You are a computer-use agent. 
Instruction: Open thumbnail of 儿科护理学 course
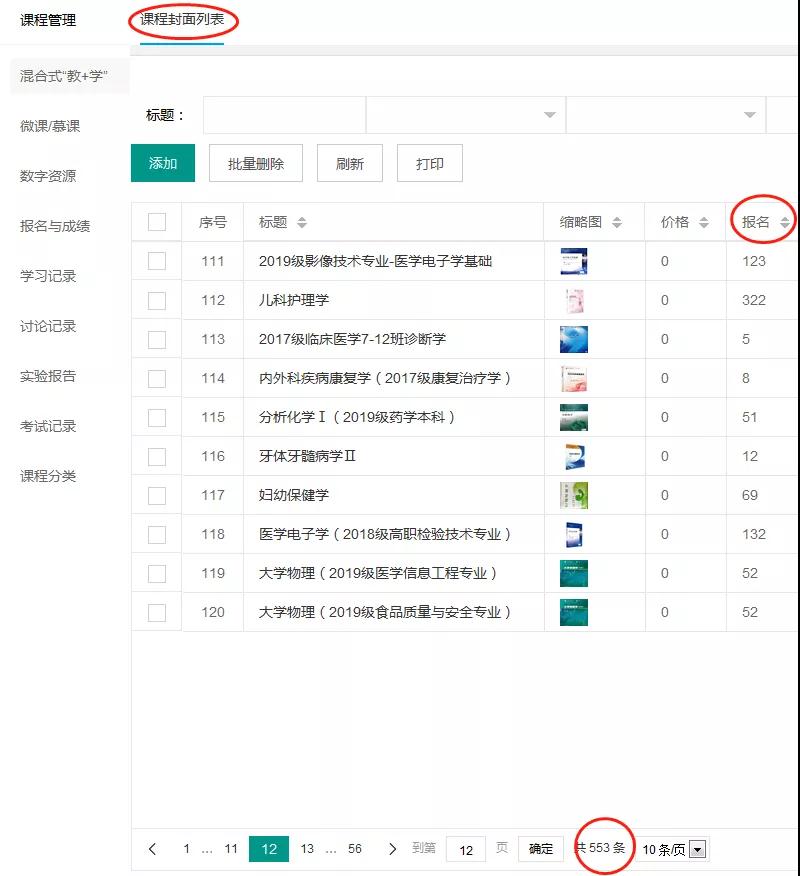pyautogui.click(x=574, y=300)
